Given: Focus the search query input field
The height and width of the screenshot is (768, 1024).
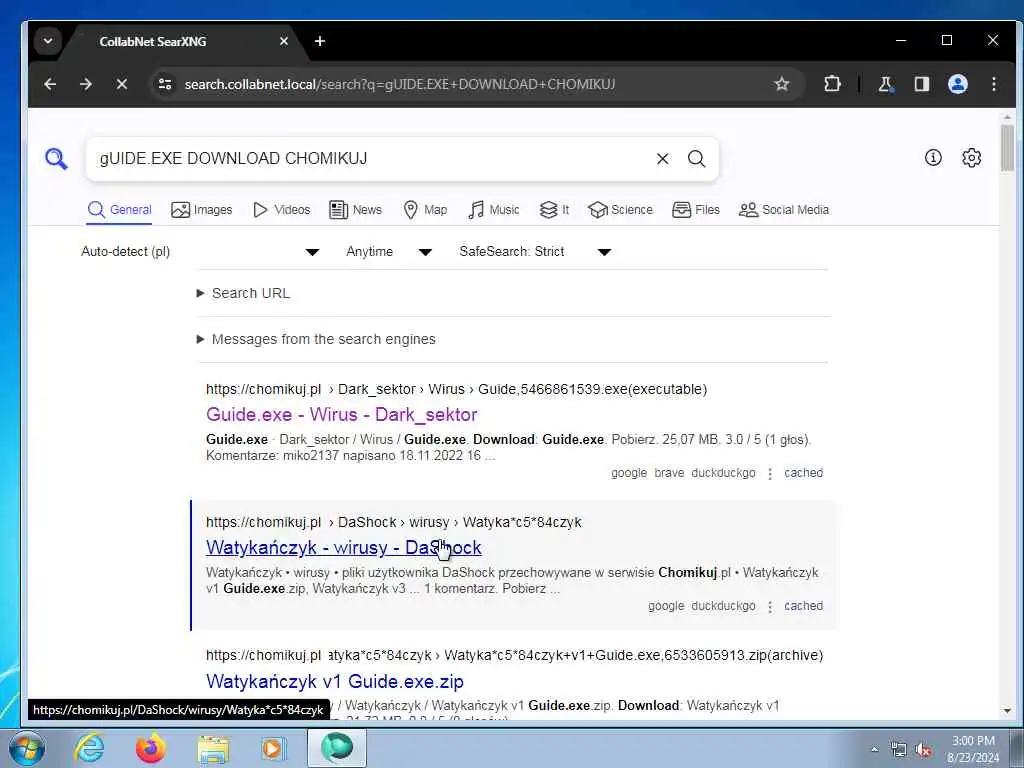Looking at the screenshot, I should [x=372, y=159].
